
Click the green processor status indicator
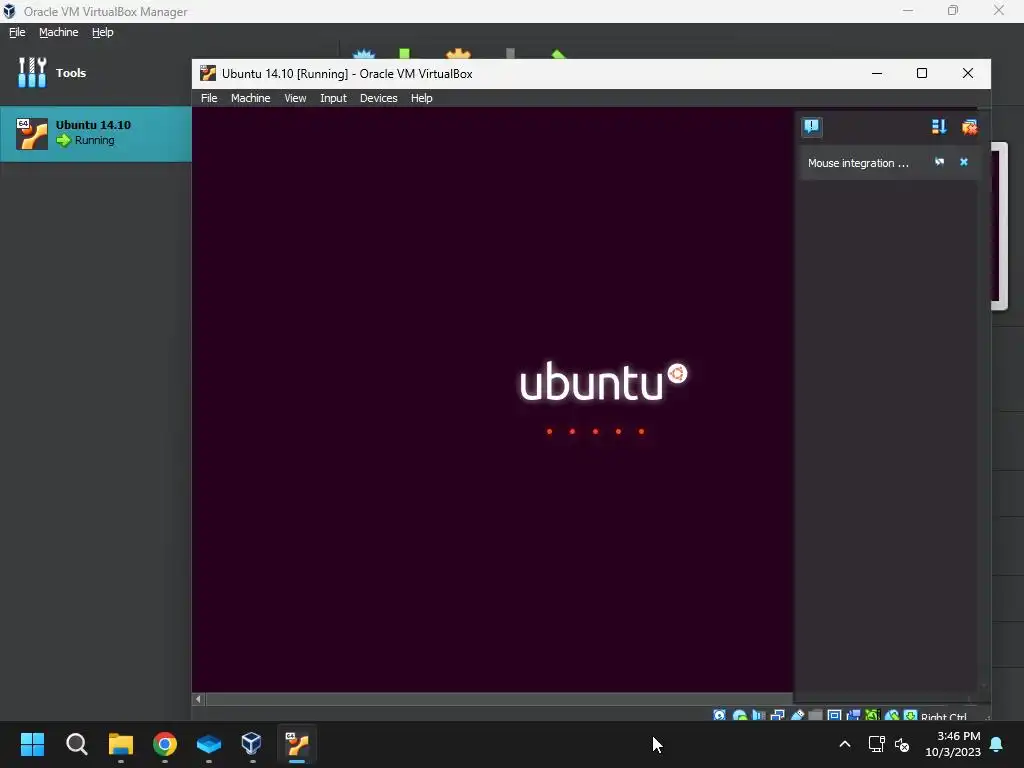click(872, 715)
